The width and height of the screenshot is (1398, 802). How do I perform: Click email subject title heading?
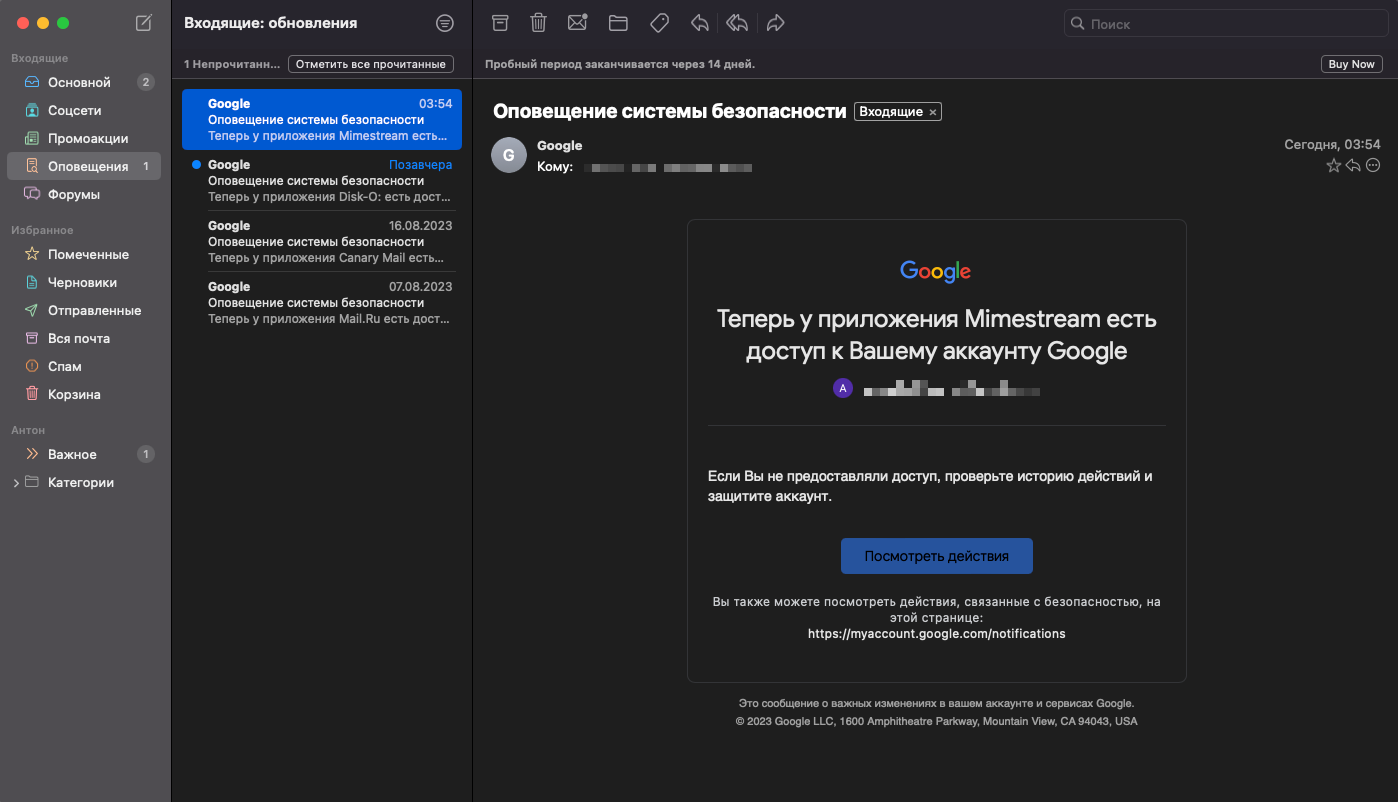[x=670, y=111]
